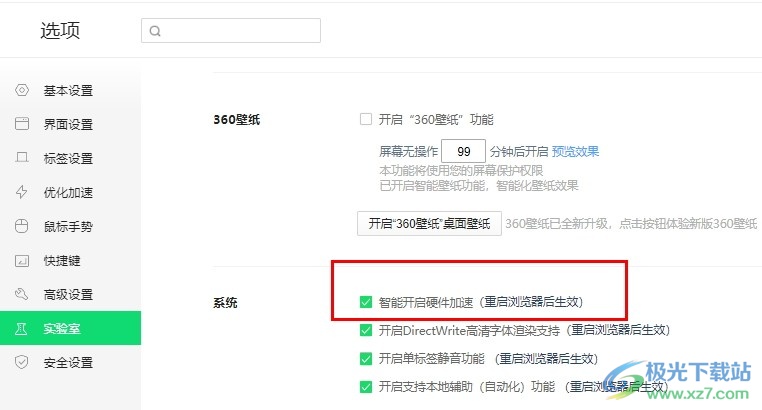Screen dimensions: 762x410
Task: Click the 鼠标手势 mouse icon
Action: [x=22, y=226]
